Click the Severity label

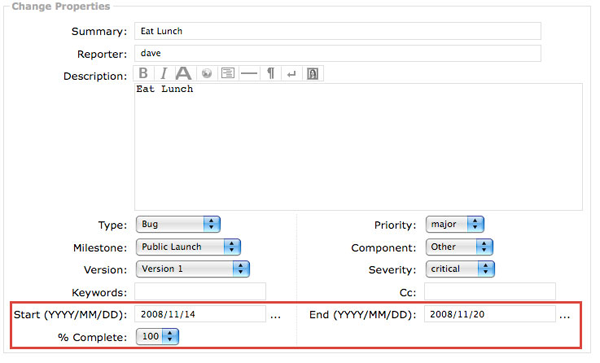[x=392, y=270]
